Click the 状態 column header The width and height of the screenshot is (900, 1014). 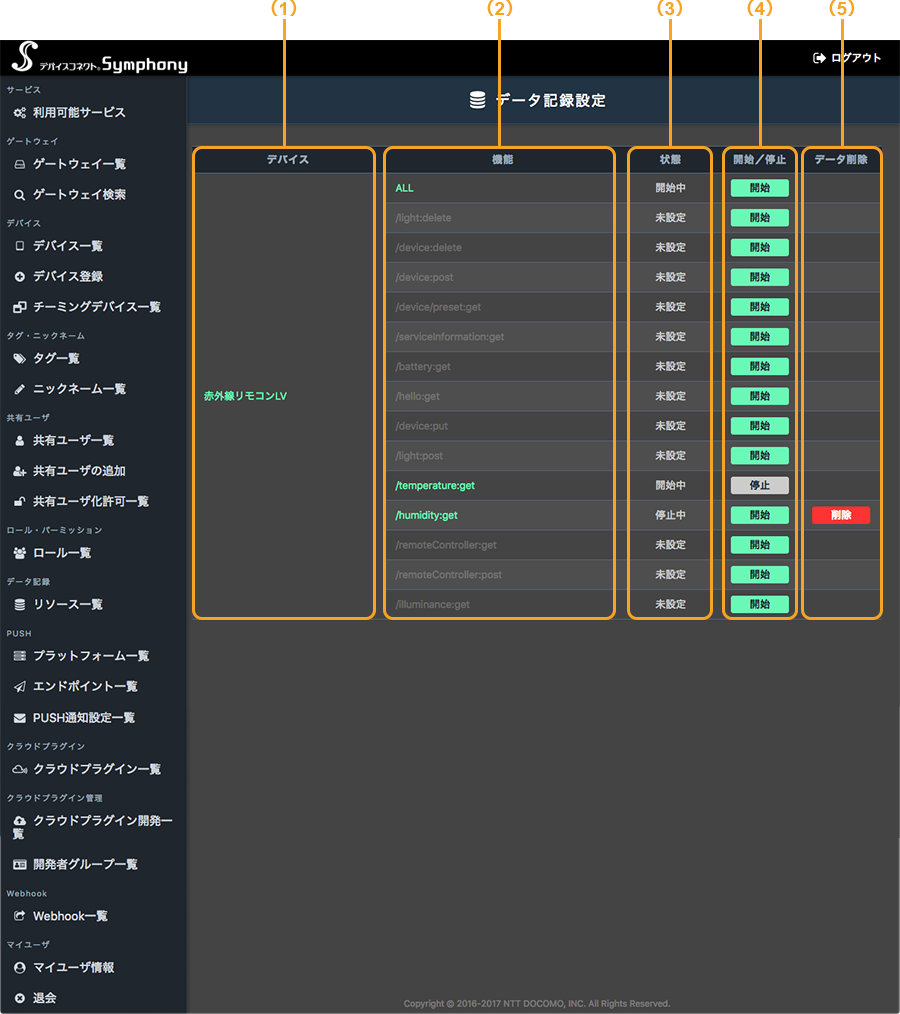(x=670, y=160)
